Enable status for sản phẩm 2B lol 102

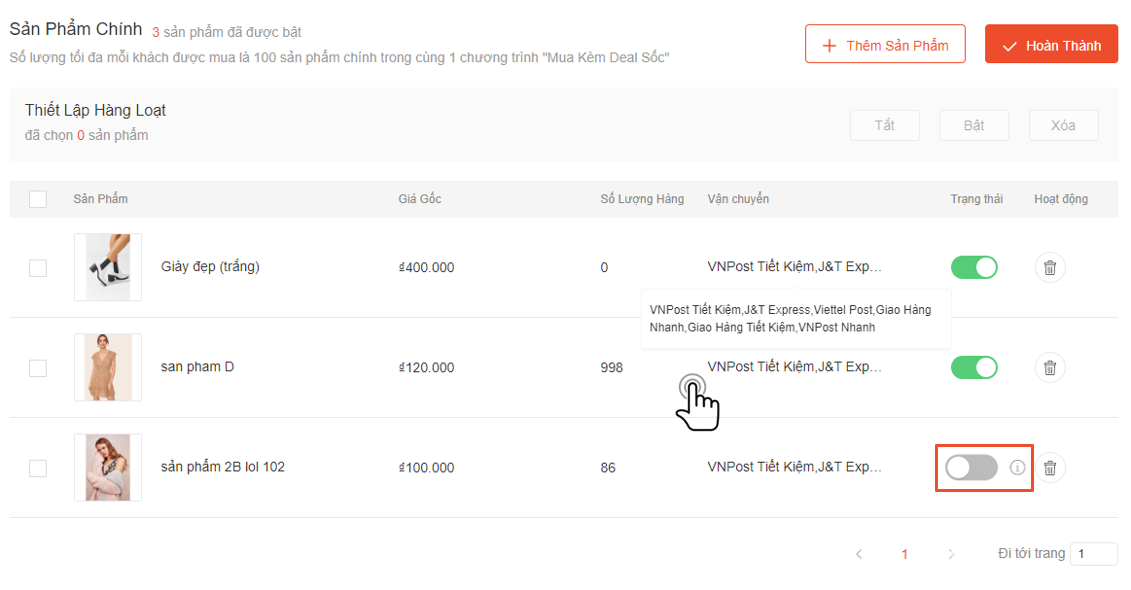point(971,467)
